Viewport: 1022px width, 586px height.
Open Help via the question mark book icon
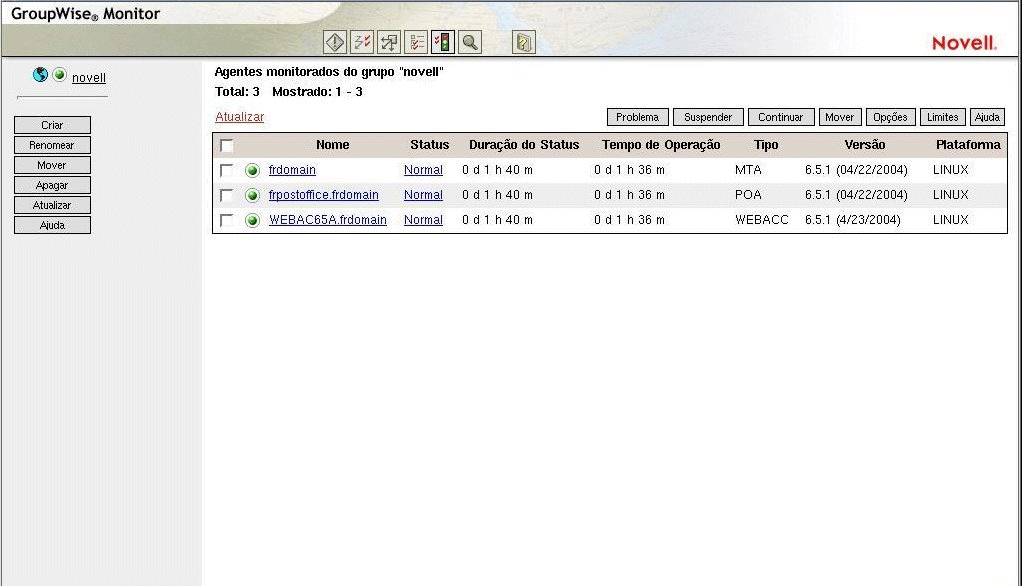click(x=522, y=41)
